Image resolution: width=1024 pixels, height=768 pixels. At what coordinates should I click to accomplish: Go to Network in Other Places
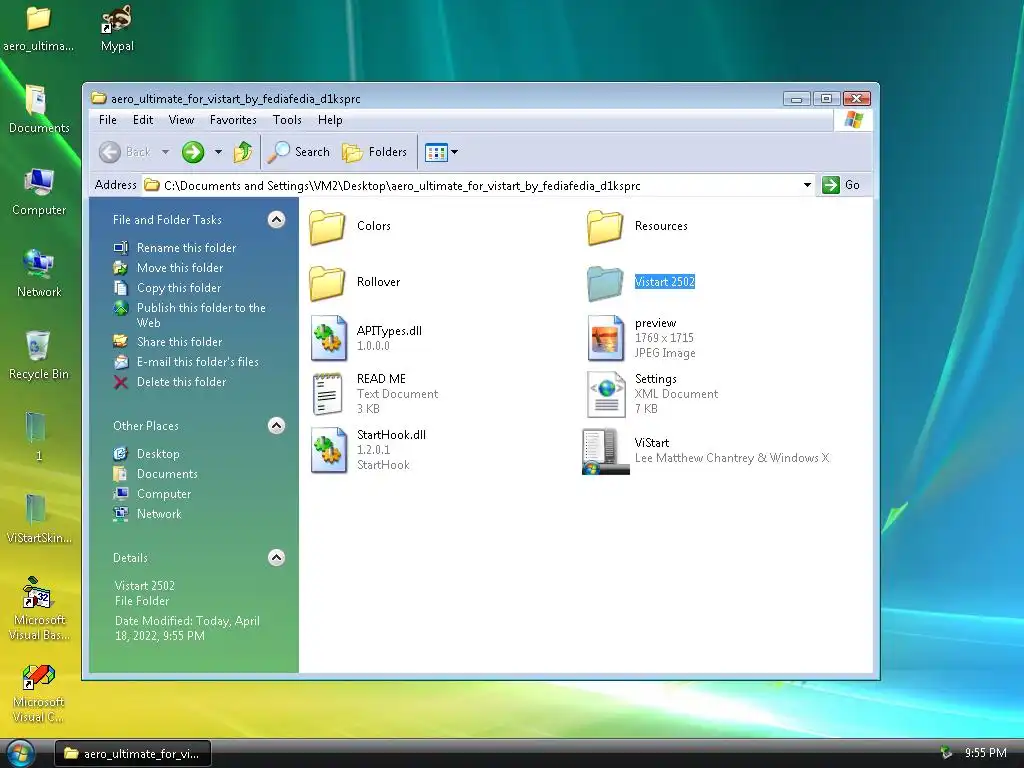[148, 515]
